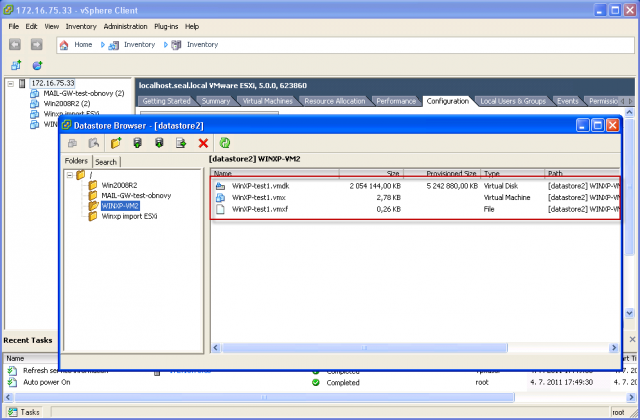Open the Administration menu

[x=125, y=27]
